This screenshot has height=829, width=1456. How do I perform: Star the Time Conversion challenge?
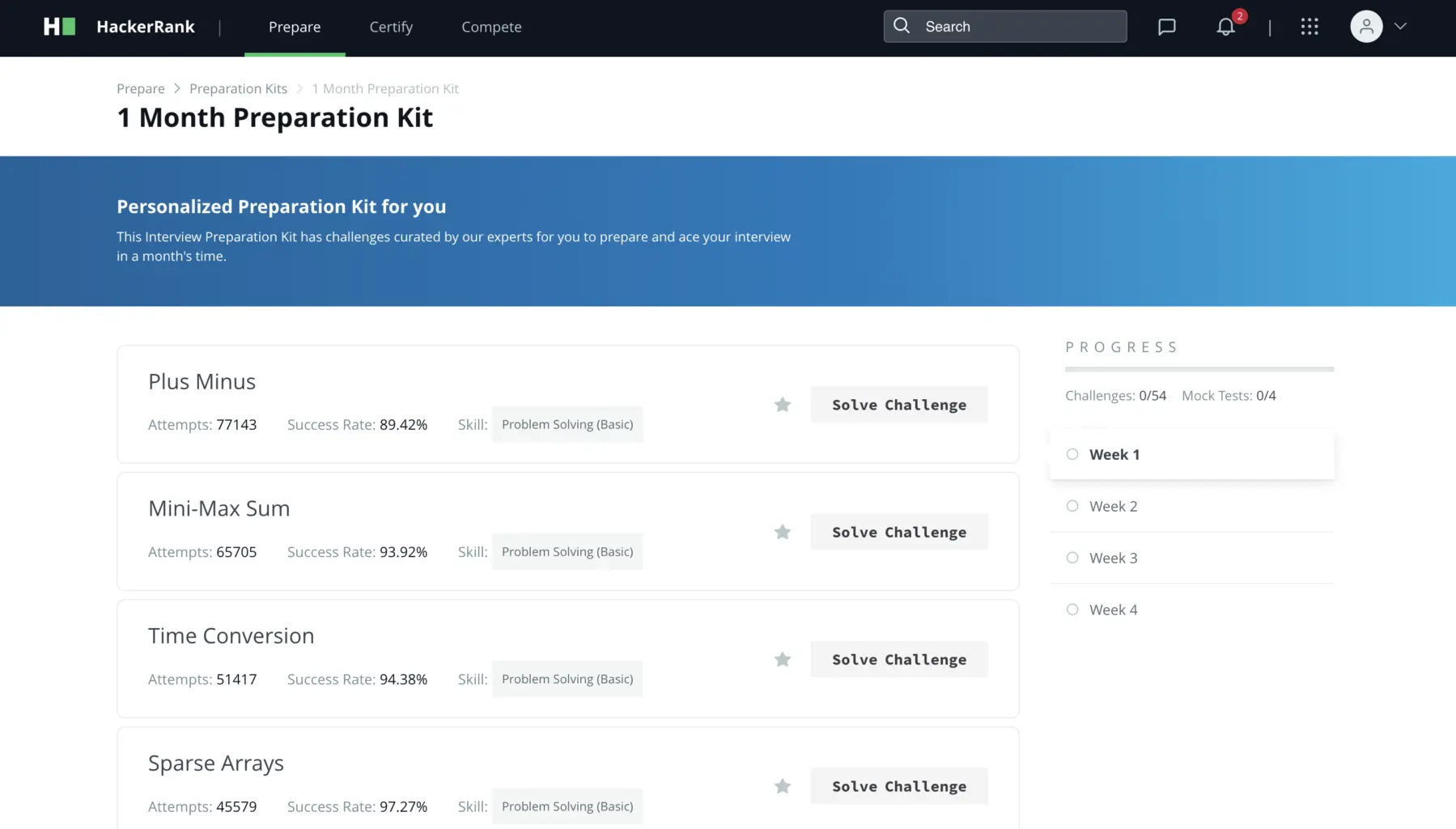pyautogui.click(x=782, y=660)
